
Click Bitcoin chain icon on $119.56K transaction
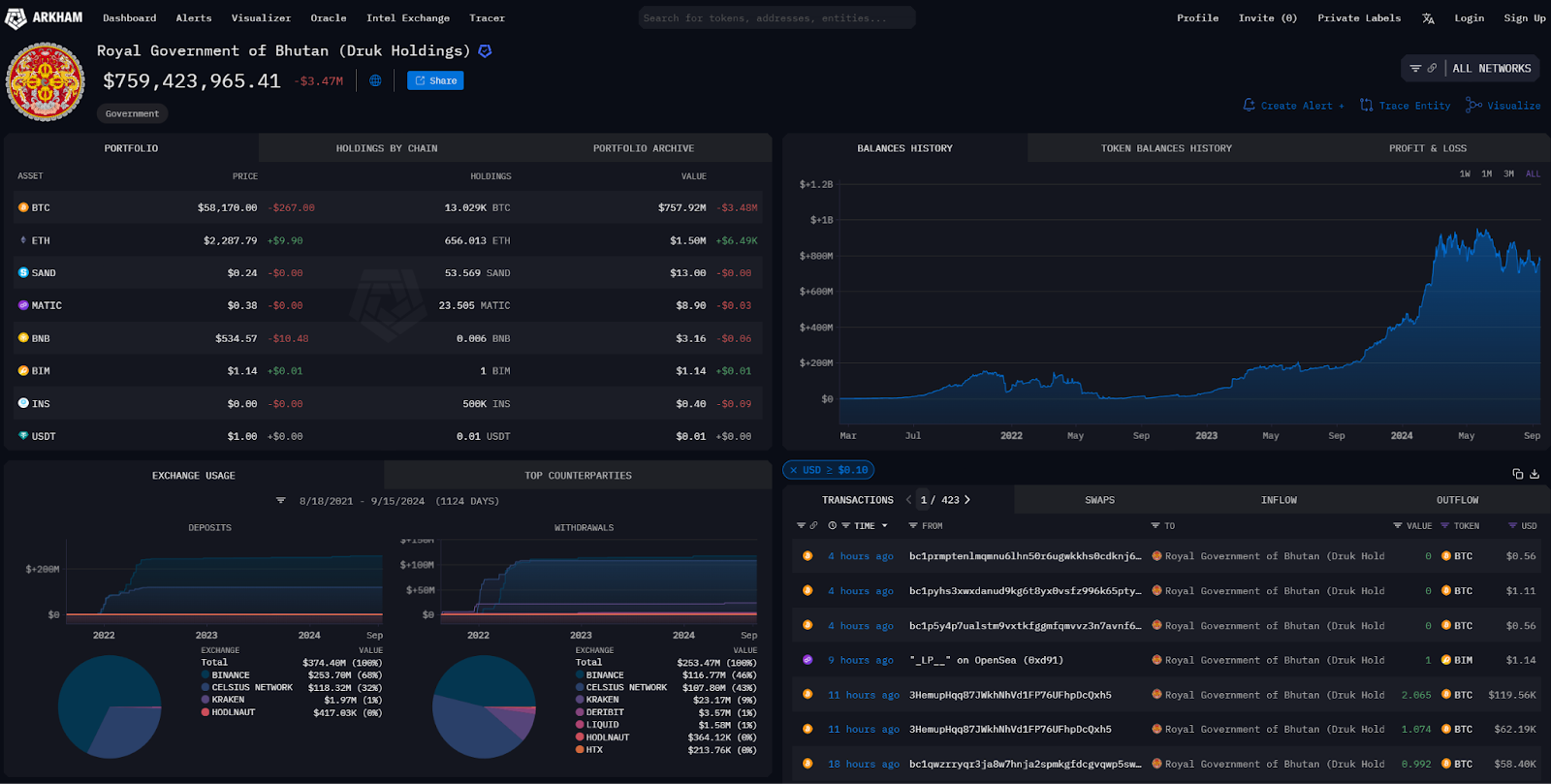pyautogui.click(x=807, y=694)
